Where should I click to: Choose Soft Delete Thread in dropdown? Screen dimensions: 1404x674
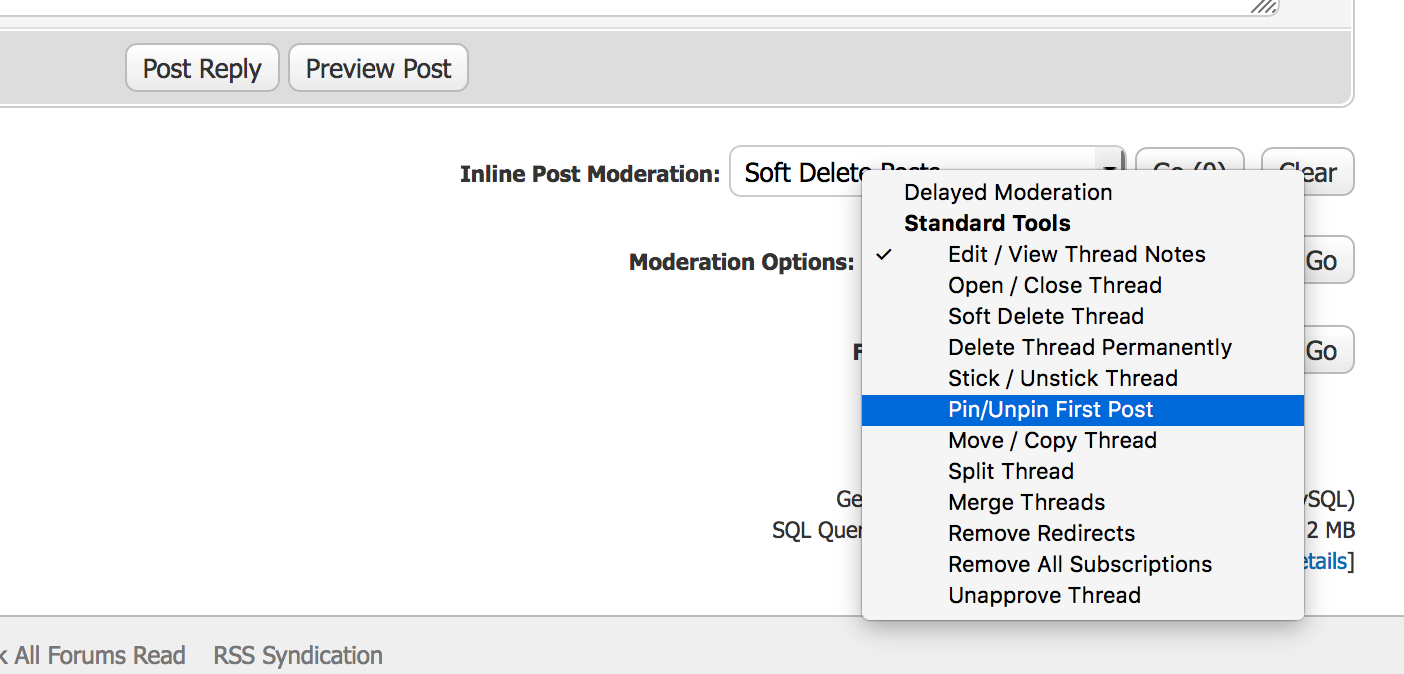[x=1045, y=316]
